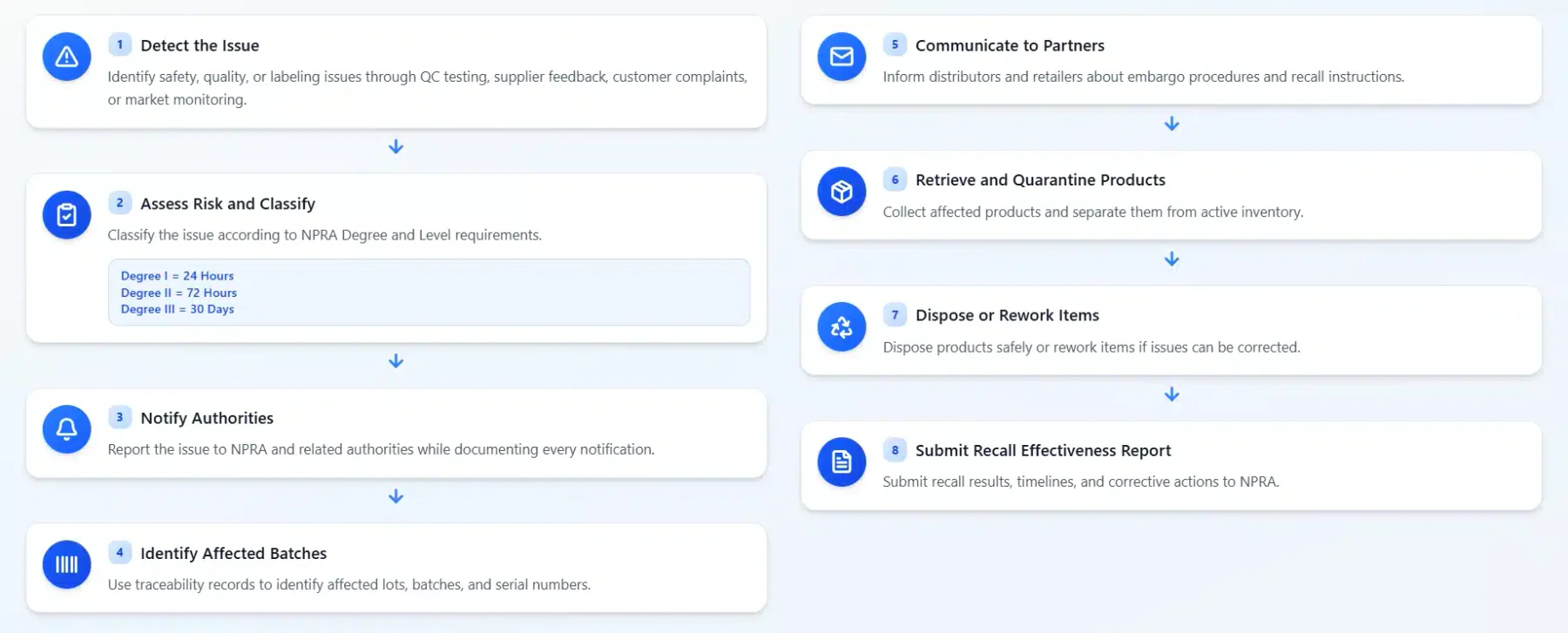Image resolution: width=1568 pixels, height=633 pixels.
Task: Click the step 1 number badge
Action: [120, 44]
